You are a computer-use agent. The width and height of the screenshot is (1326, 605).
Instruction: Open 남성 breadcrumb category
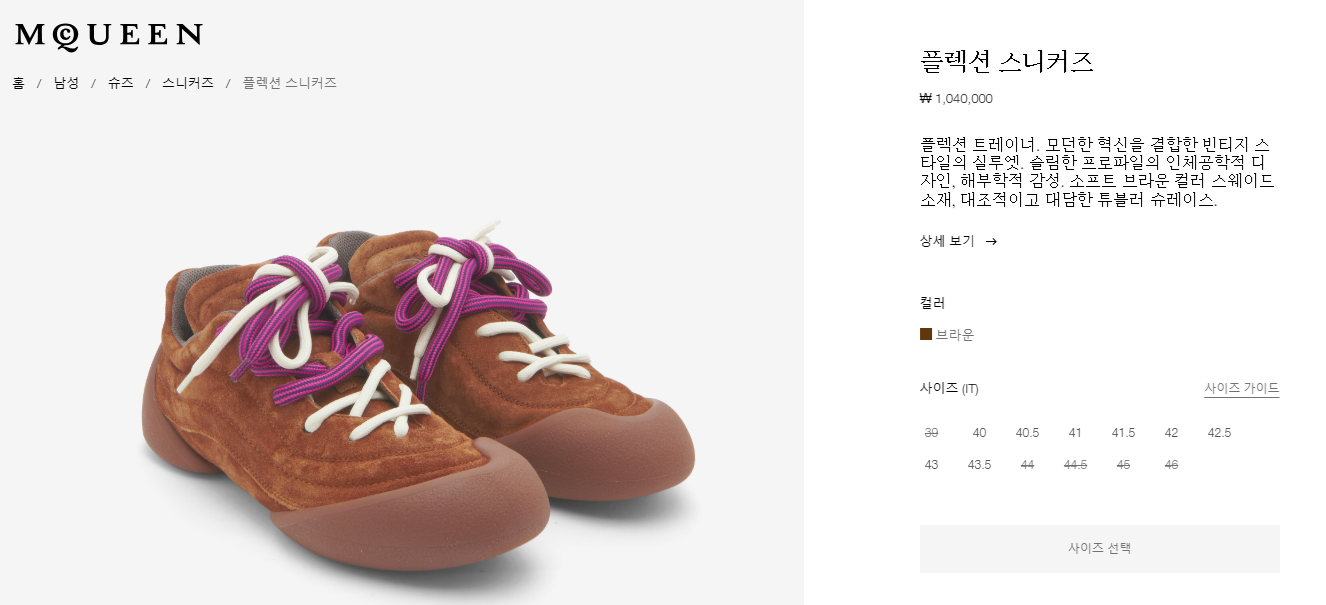click(x=66, y=83)
